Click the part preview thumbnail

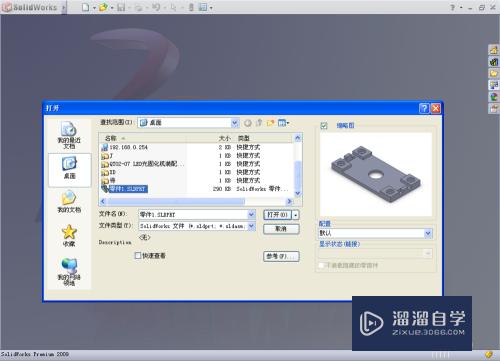376,174
